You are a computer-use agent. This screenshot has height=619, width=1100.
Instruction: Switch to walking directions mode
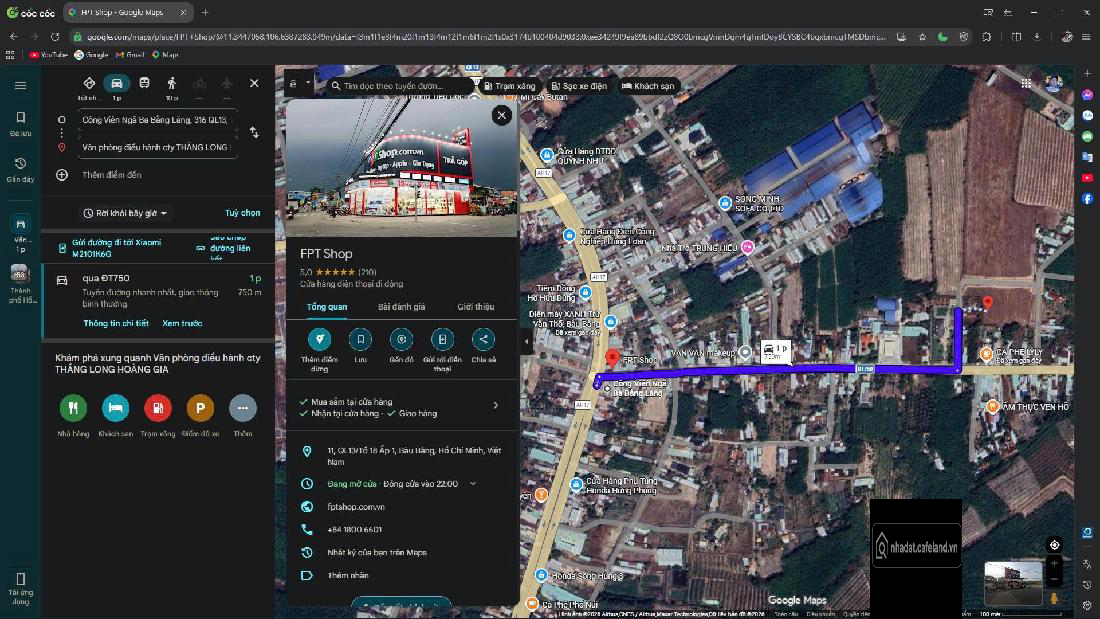coord(171,84)
